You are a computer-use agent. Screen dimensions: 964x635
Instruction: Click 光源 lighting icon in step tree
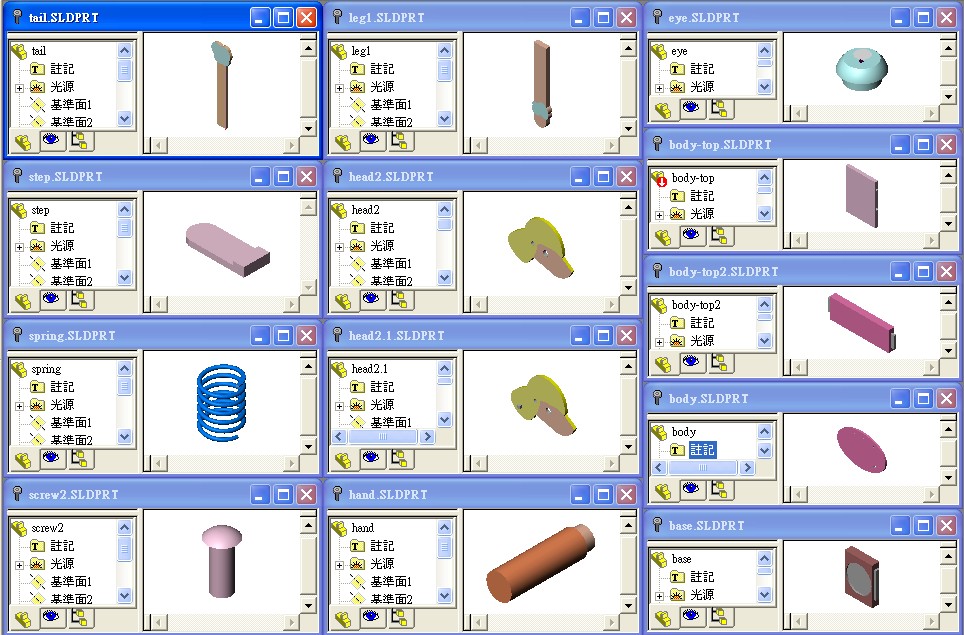38,246
